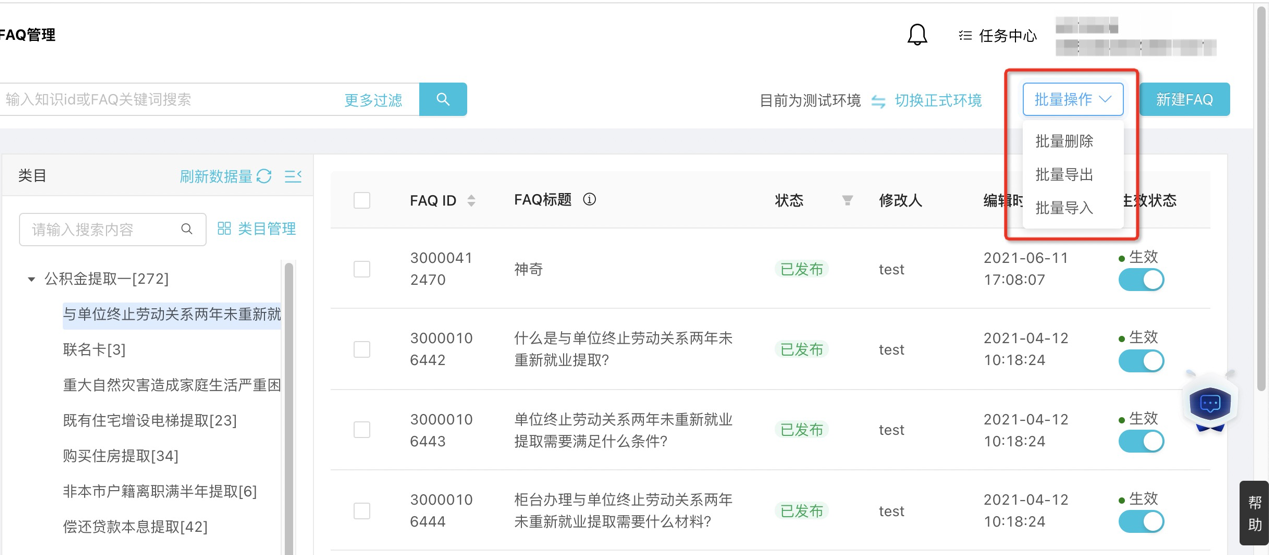Image resolution: width=1269 pixels, height=555 pixels.
Task: Click the refresh data count icon
Action: [x=264, y=176]
